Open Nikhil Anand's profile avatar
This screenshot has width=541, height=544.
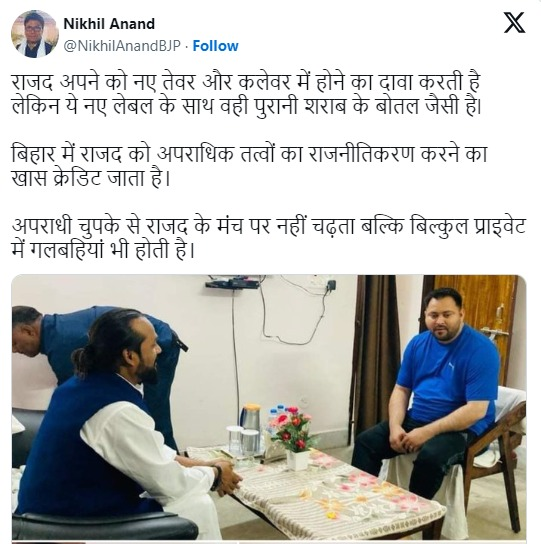pyautogui.click(x=35, y=34)
